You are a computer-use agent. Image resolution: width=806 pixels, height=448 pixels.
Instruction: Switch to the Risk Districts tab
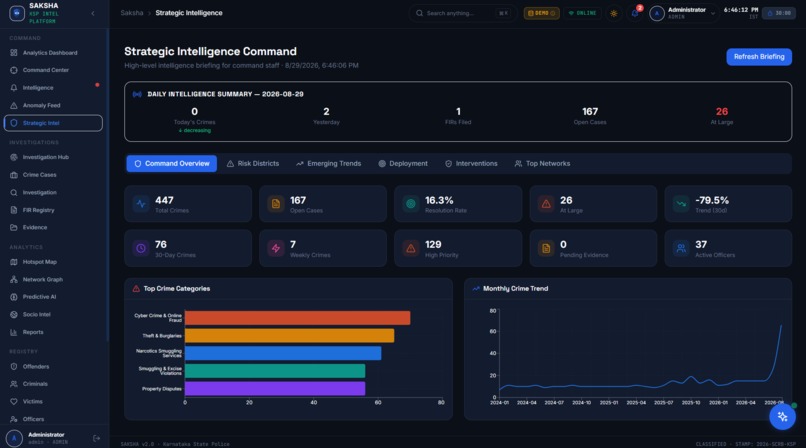click(253, 163)
